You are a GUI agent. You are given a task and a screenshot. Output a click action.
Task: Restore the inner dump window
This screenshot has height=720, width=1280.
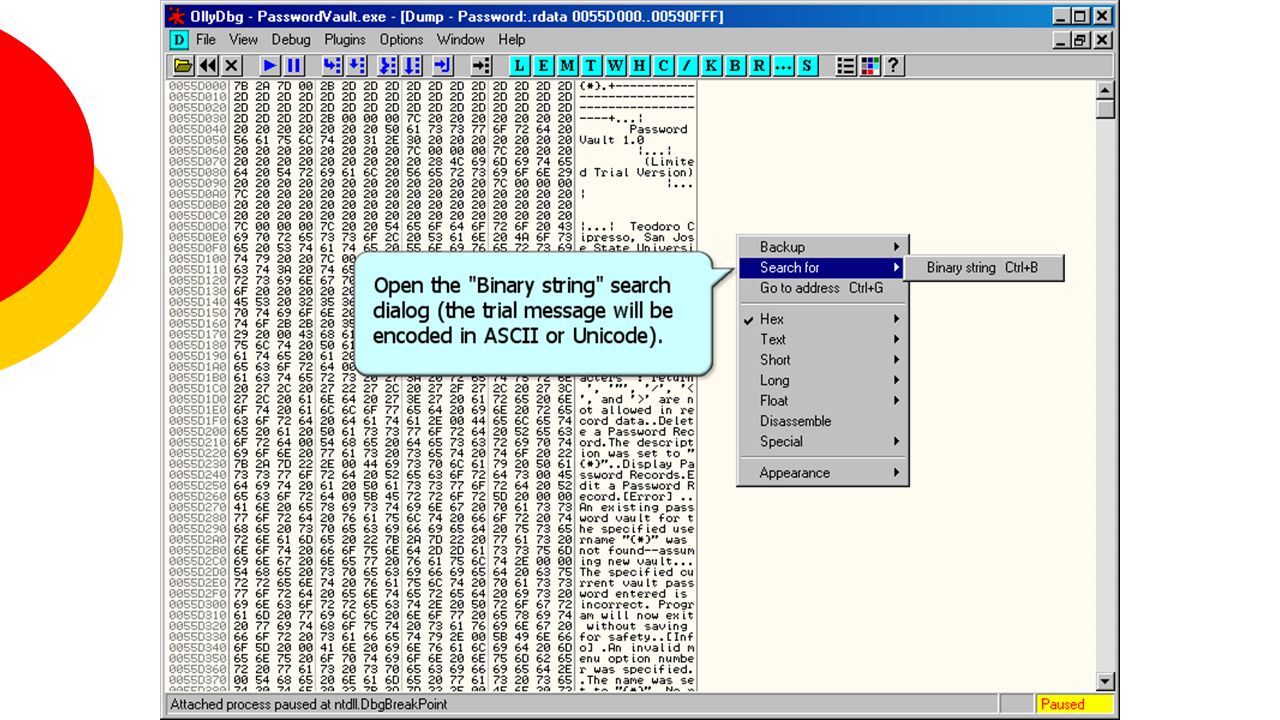[1081, 40]
